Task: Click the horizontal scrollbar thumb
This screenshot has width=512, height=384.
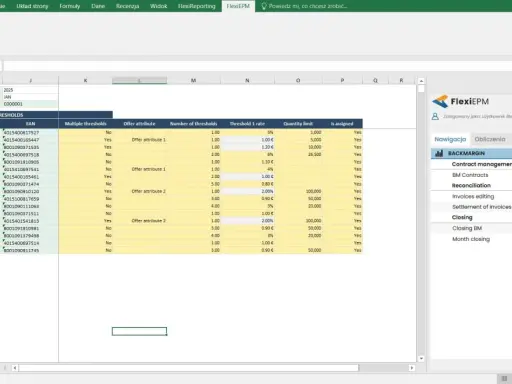Action: click(x=189, y=368)
